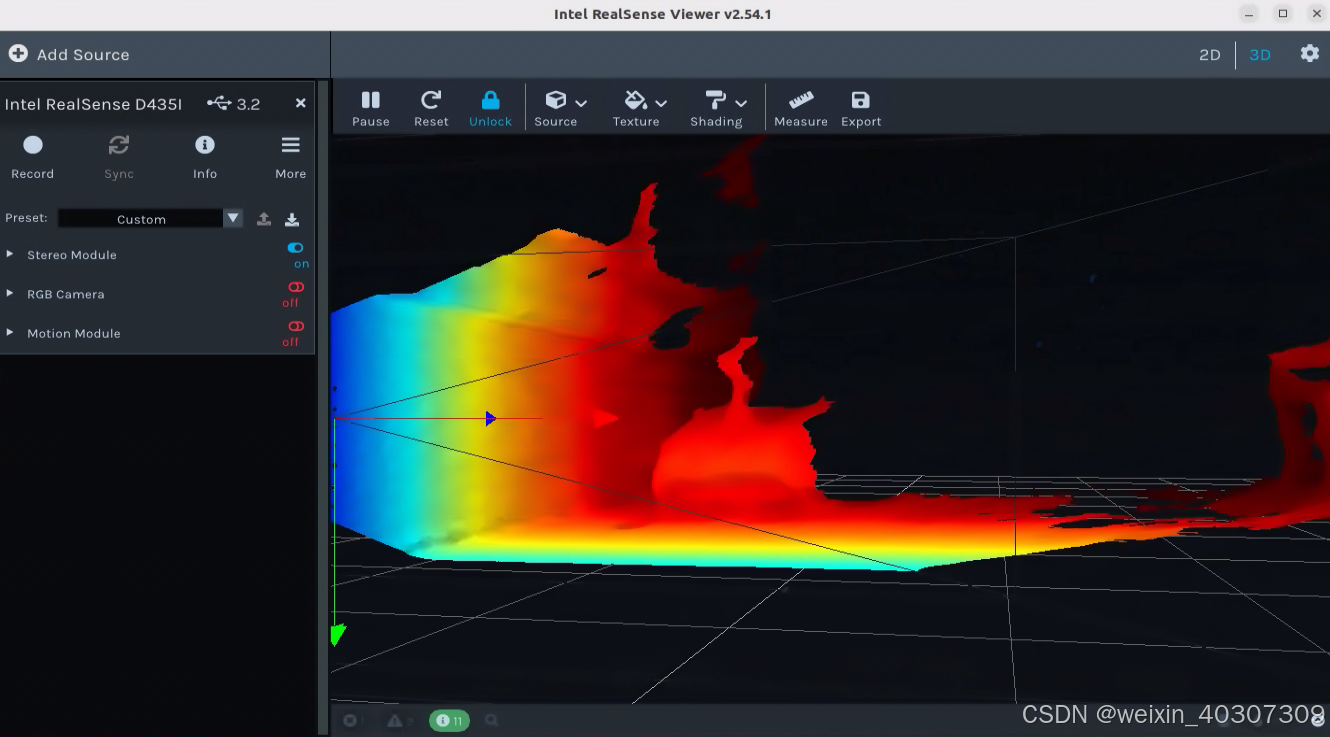The image size is (1330, 737).
Task: Switch to 3D view
Action: click(1260, 55)
